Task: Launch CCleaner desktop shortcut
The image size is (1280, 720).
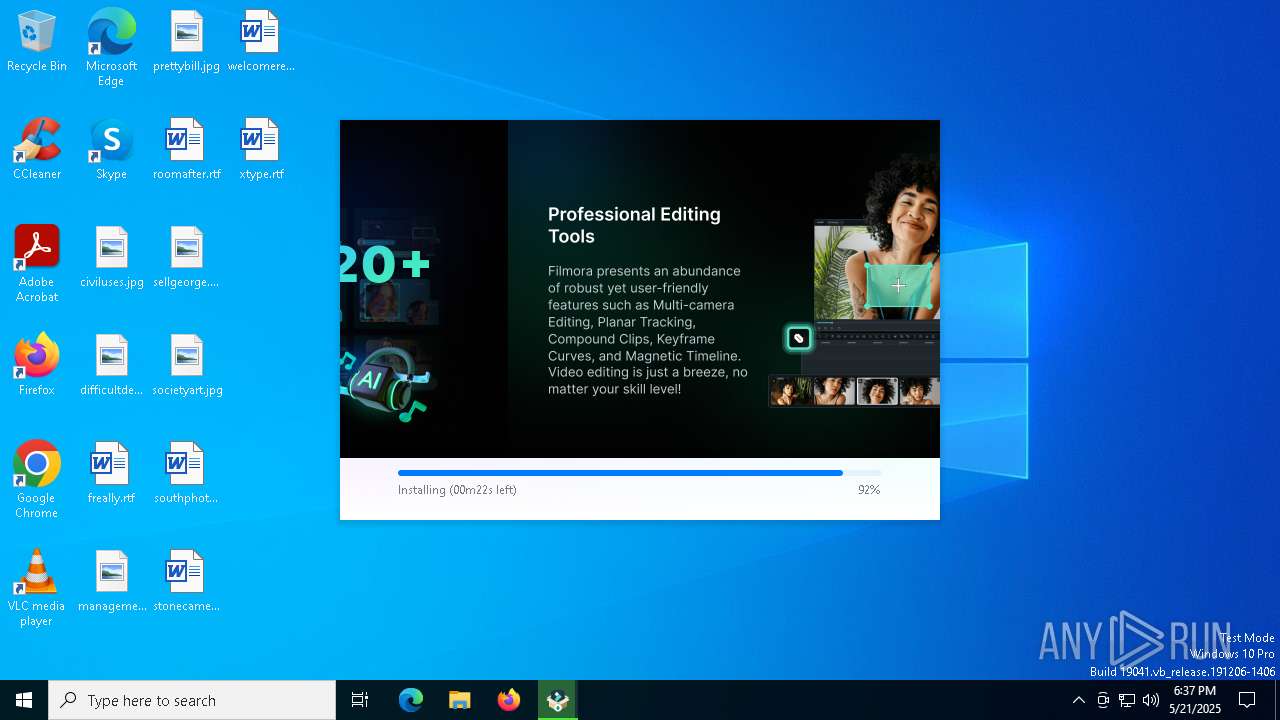Action: point(37,149)
